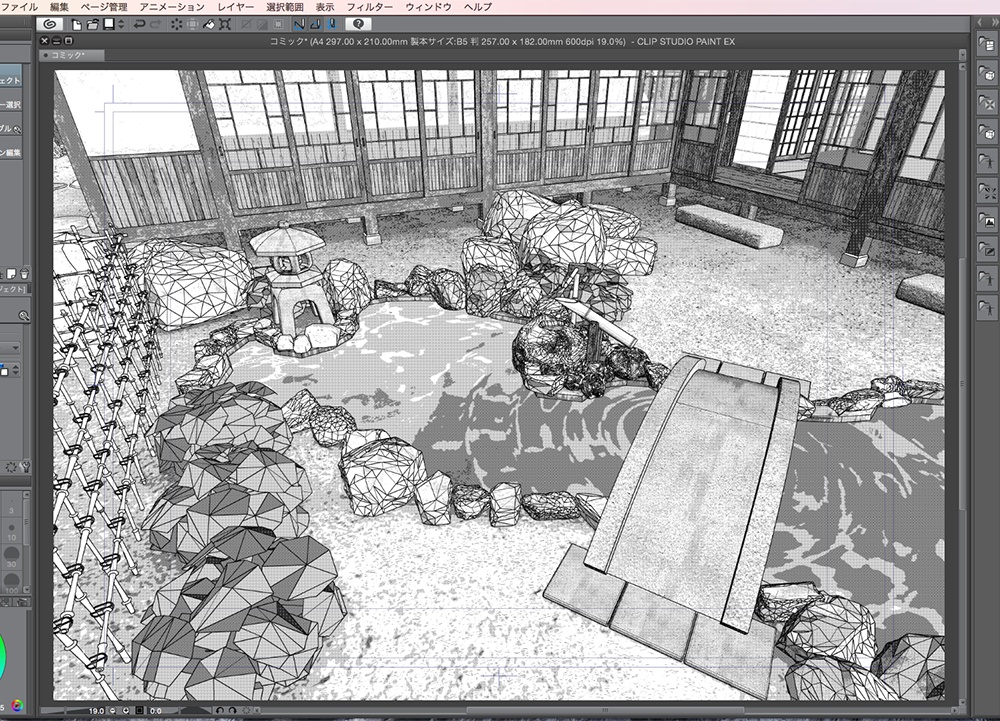
Task: Open the save options dropdown next to the save icon
Action: [x=120, y=25]
